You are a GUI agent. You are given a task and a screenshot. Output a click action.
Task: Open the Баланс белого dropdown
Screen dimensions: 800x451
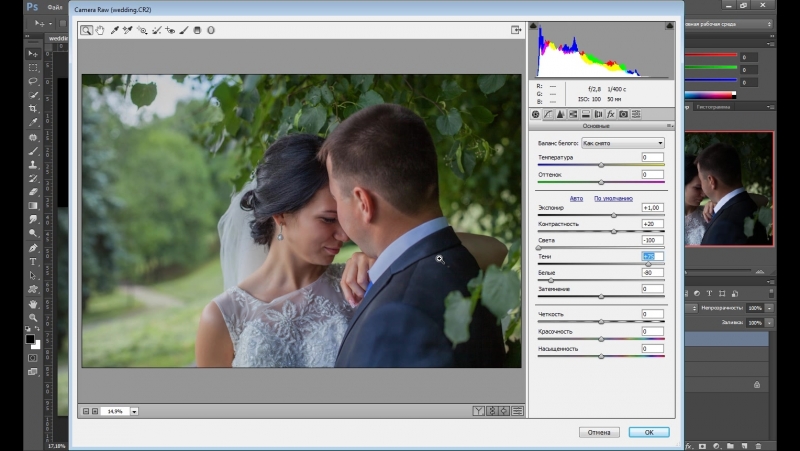point(623,143)
